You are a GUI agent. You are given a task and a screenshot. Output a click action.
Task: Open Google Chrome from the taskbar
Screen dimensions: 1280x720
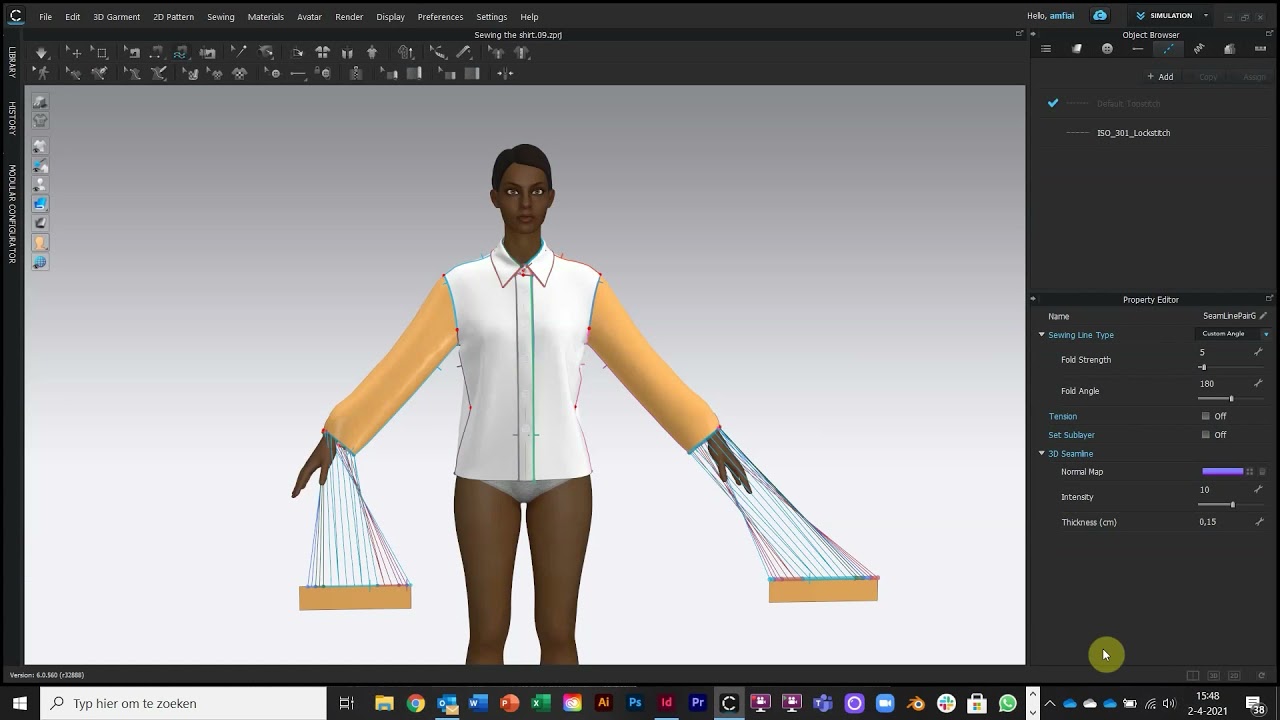415,703
